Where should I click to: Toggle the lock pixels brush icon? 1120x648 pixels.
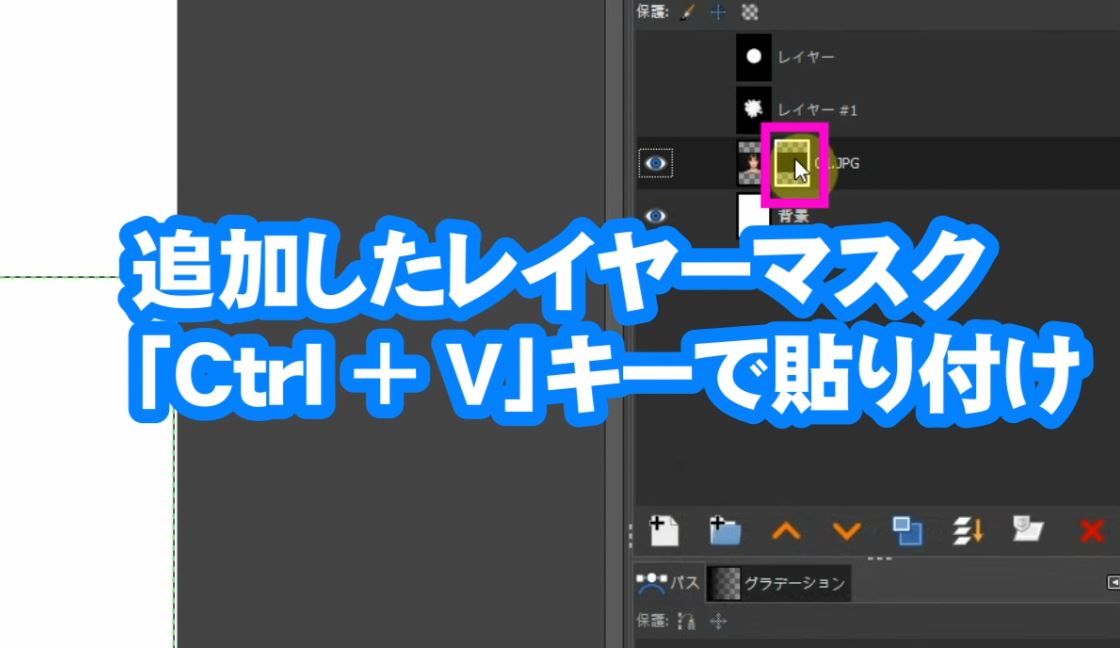[x=687, y=11]
